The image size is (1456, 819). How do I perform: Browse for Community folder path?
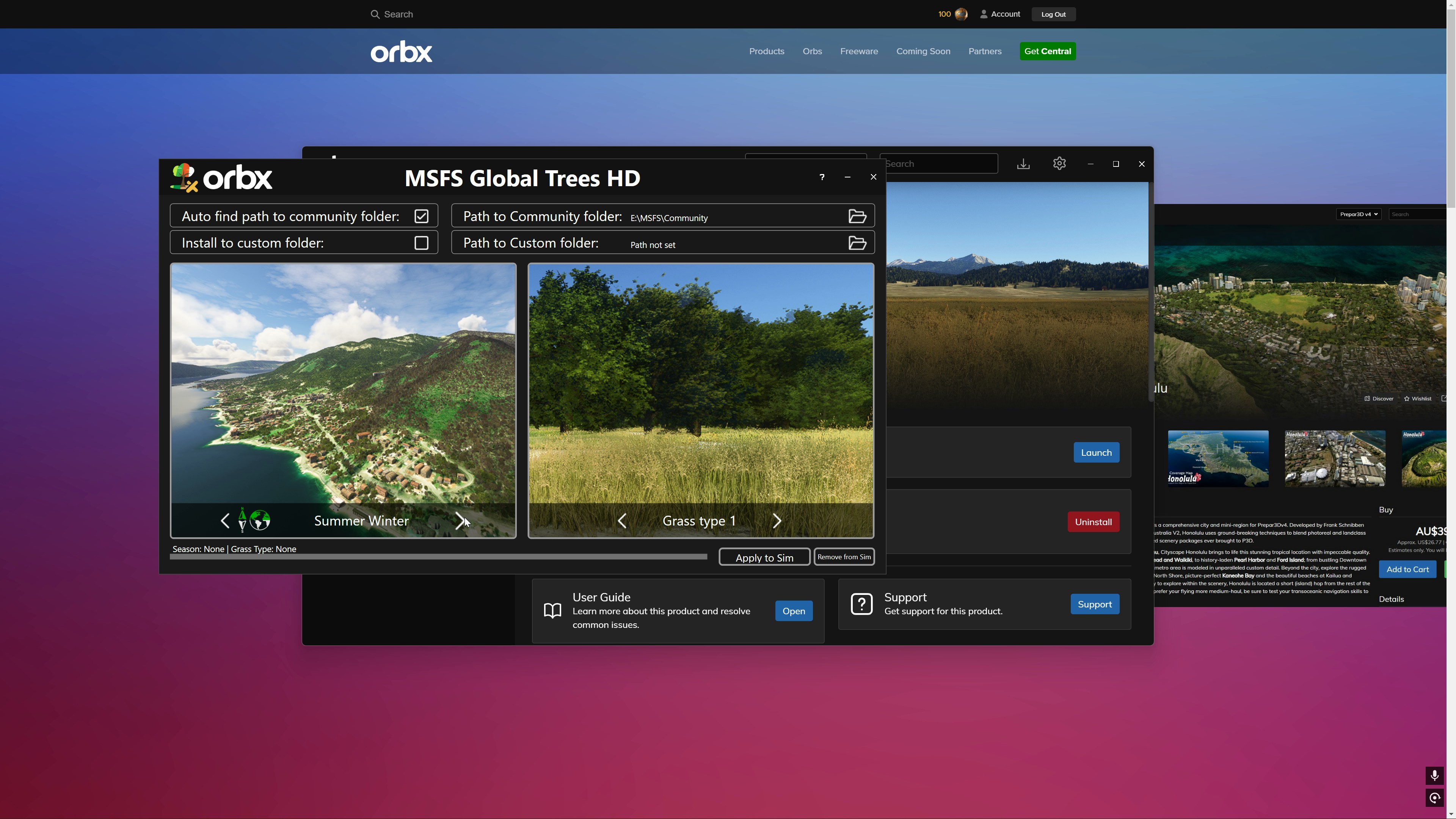(857, 217)
